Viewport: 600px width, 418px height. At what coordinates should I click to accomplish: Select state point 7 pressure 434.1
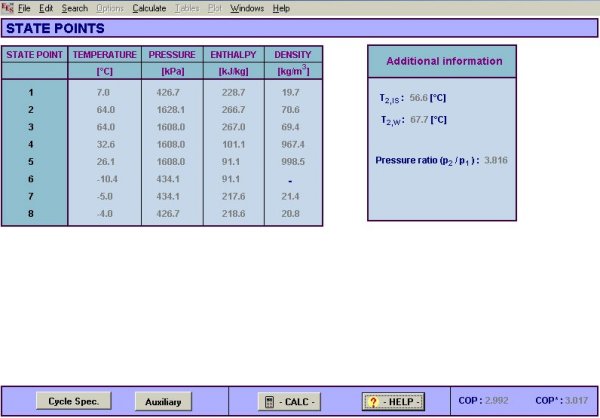tap(168, 196)
